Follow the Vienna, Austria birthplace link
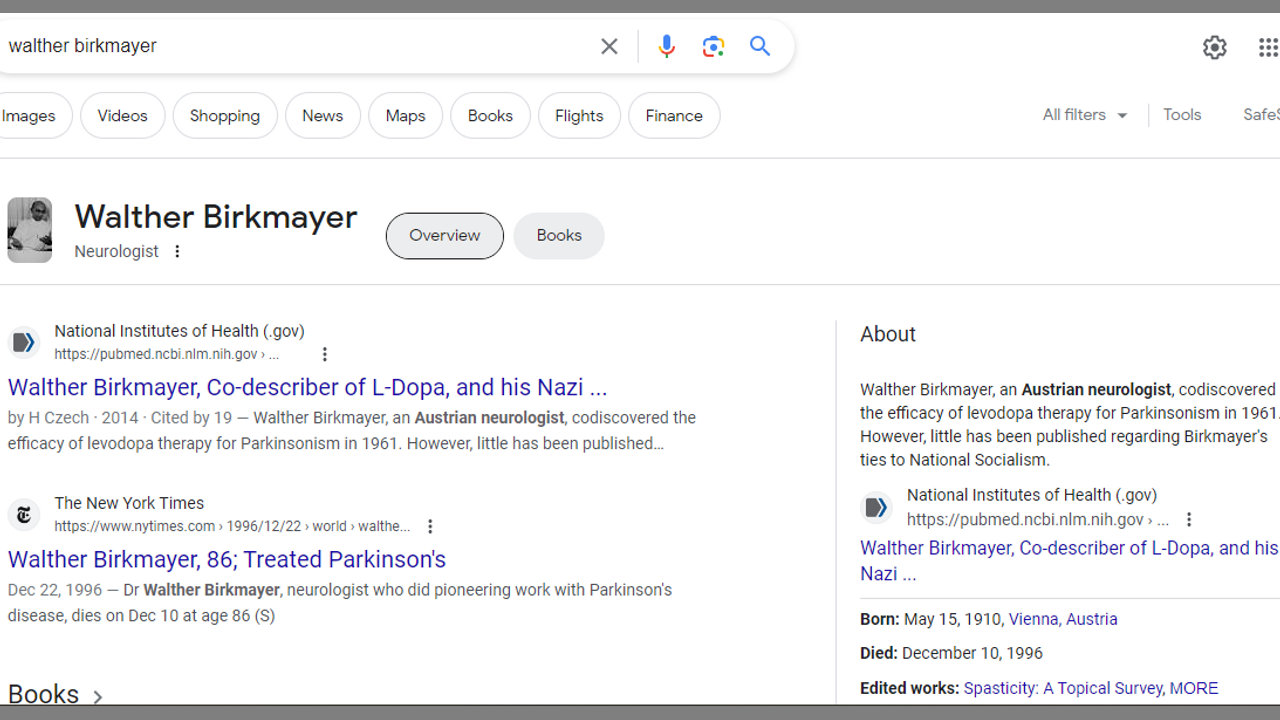 pyautogui.click(x=1062, y=619)
